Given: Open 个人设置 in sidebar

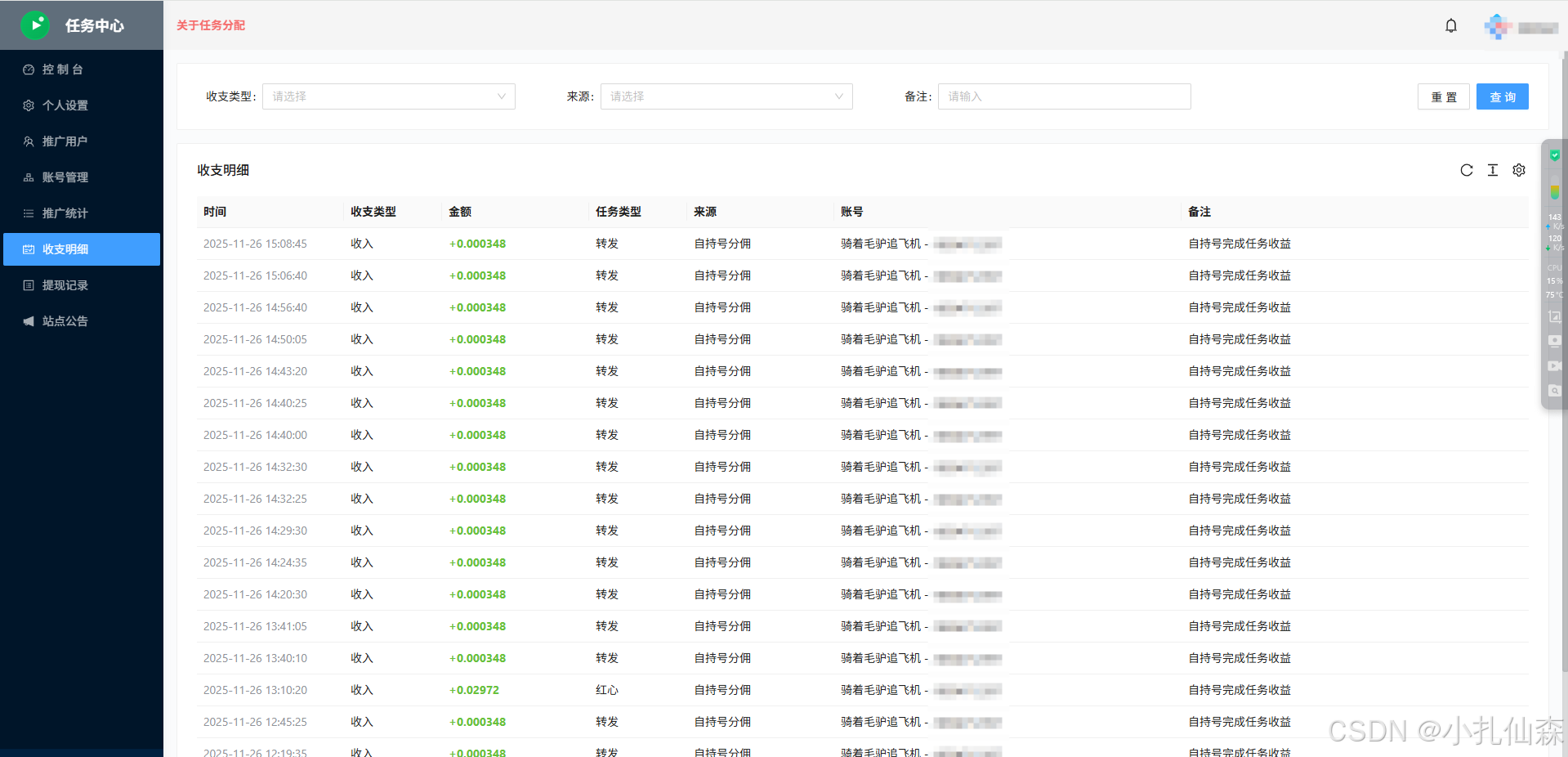Looking at the screenshot, I should coord(65,105).
